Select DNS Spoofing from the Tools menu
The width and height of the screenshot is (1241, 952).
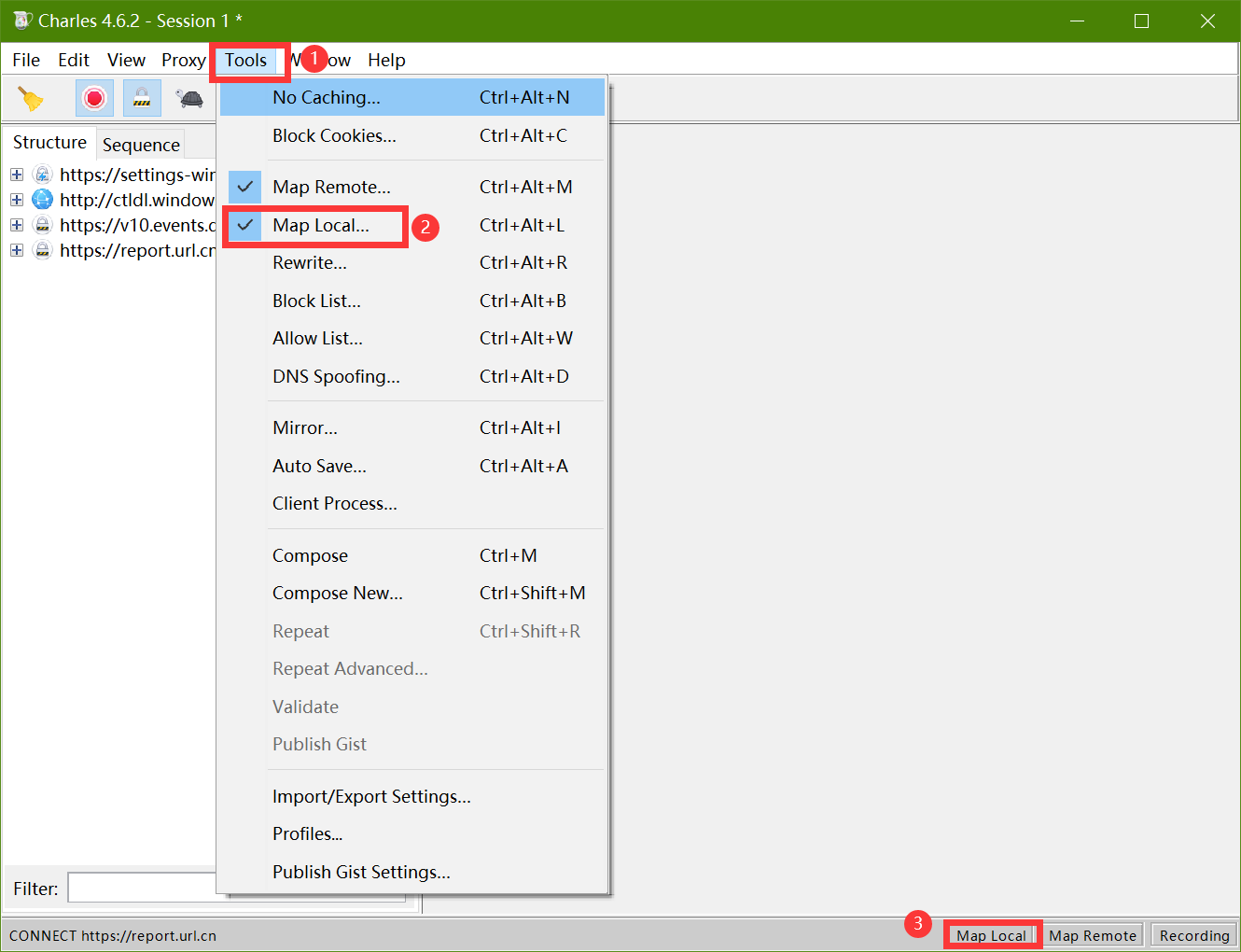point(336,376)
